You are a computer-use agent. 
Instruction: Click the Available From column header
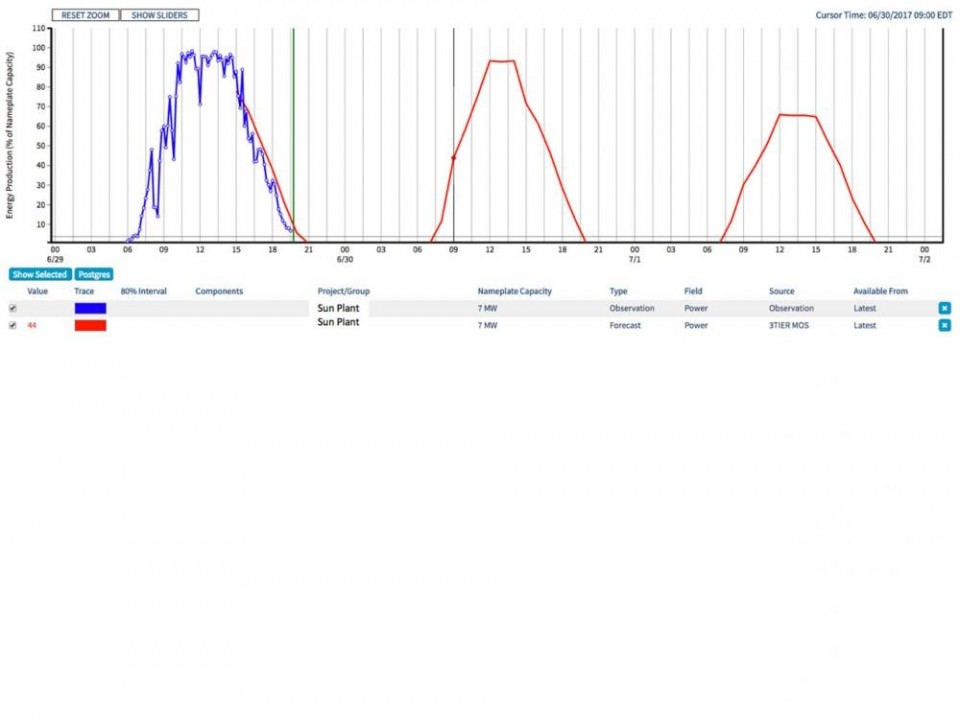pos(880,291)
